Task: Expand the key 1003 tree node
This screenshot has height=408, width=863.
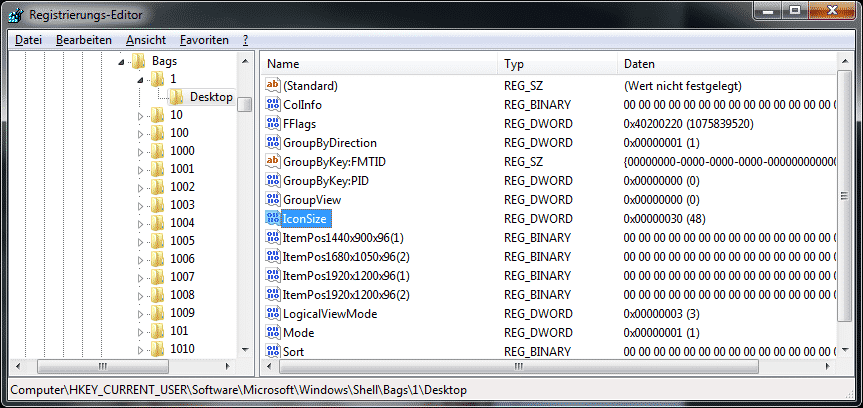Action: (x=140, y=206)
